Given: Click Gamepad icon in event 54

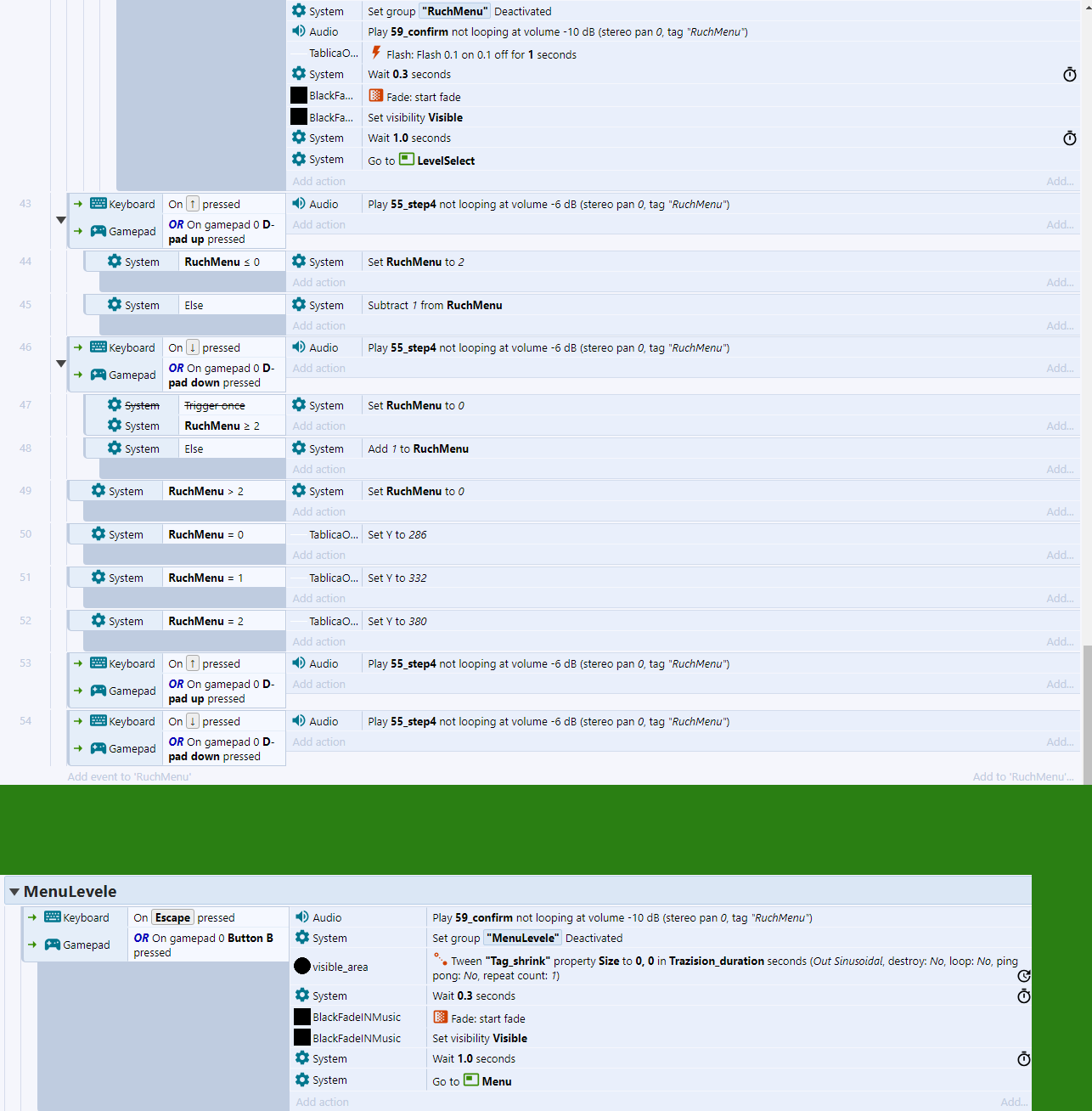Looking at the screenshot, I should point(99,748).
